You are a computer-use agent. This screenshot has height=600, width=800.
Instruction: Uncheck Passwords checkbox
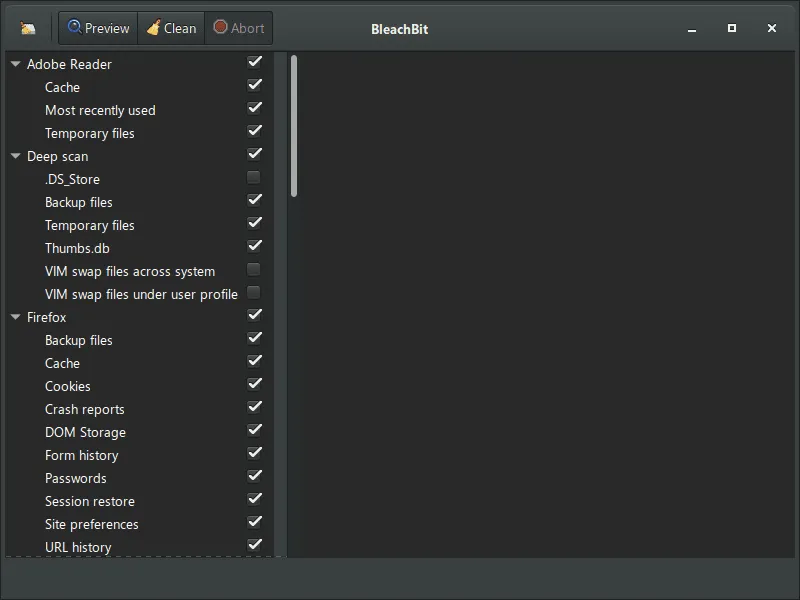[254, 476]
